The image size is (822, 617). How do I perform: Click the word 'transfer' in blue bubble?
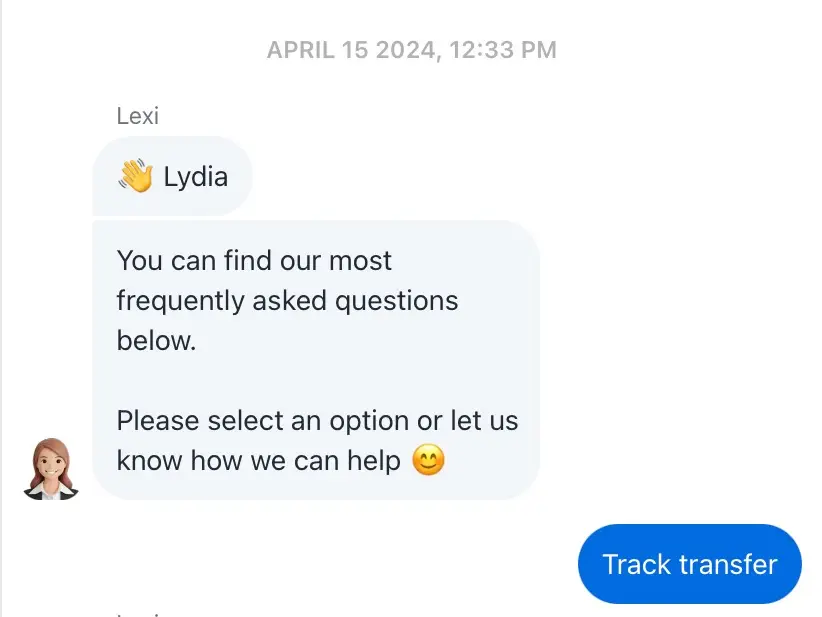728,565
